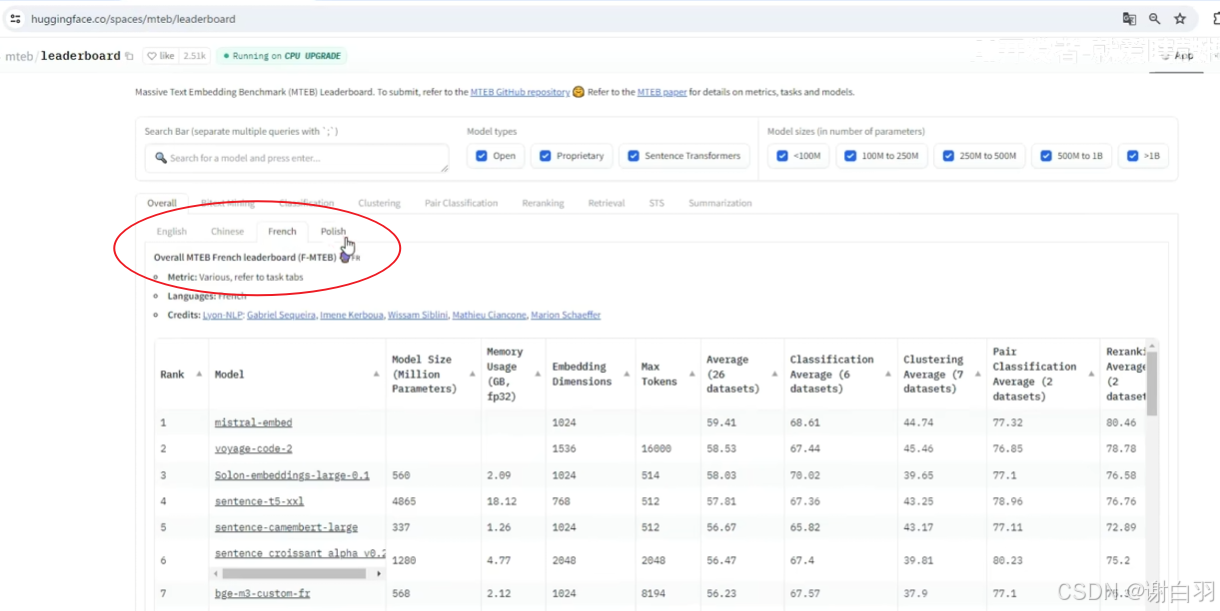This screenshot has width=1220, height=611.
Task: Toggle the 100M to 250M size checkbox
Action: click(x=850, y=156)
